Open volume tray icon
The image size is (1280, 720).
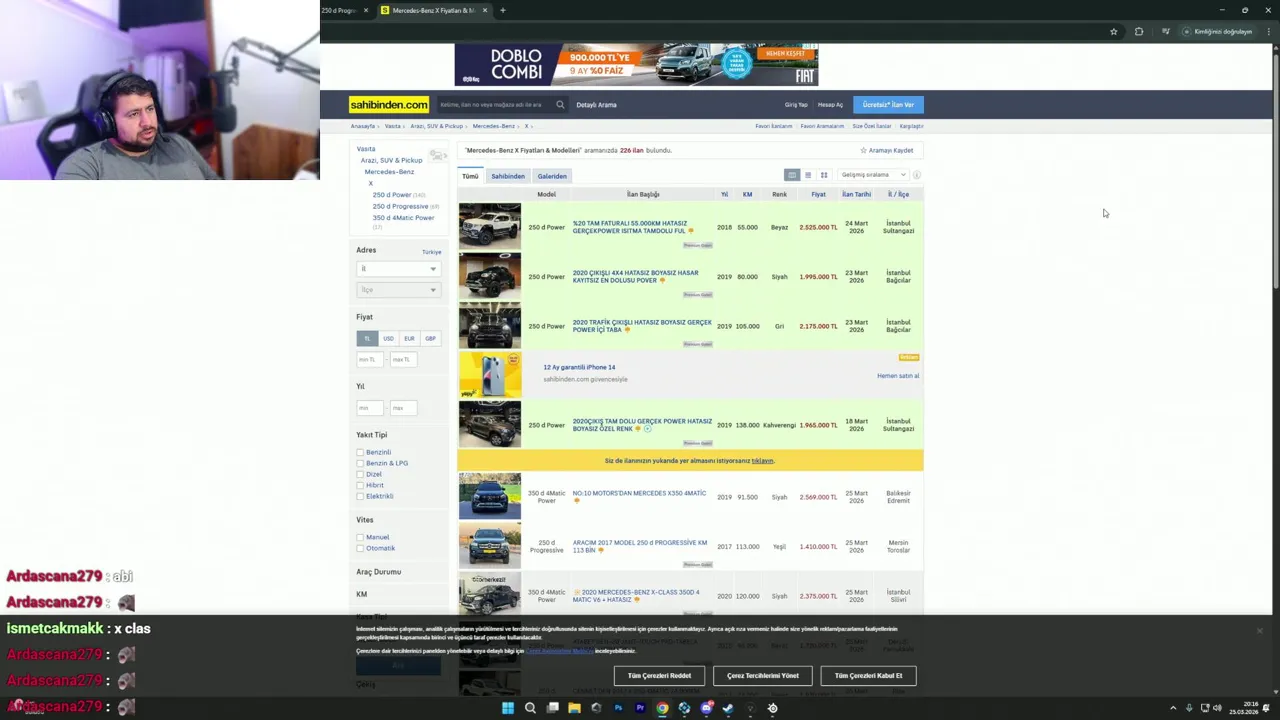pos(1217,708)
